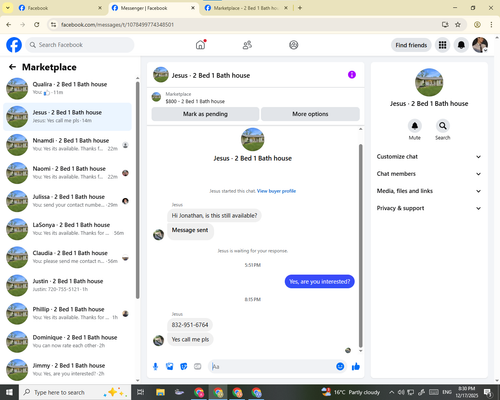This screenshot has width=500, height=400.
Task: Open the Jimmy conversation
Action: click(x=67, y=369)
